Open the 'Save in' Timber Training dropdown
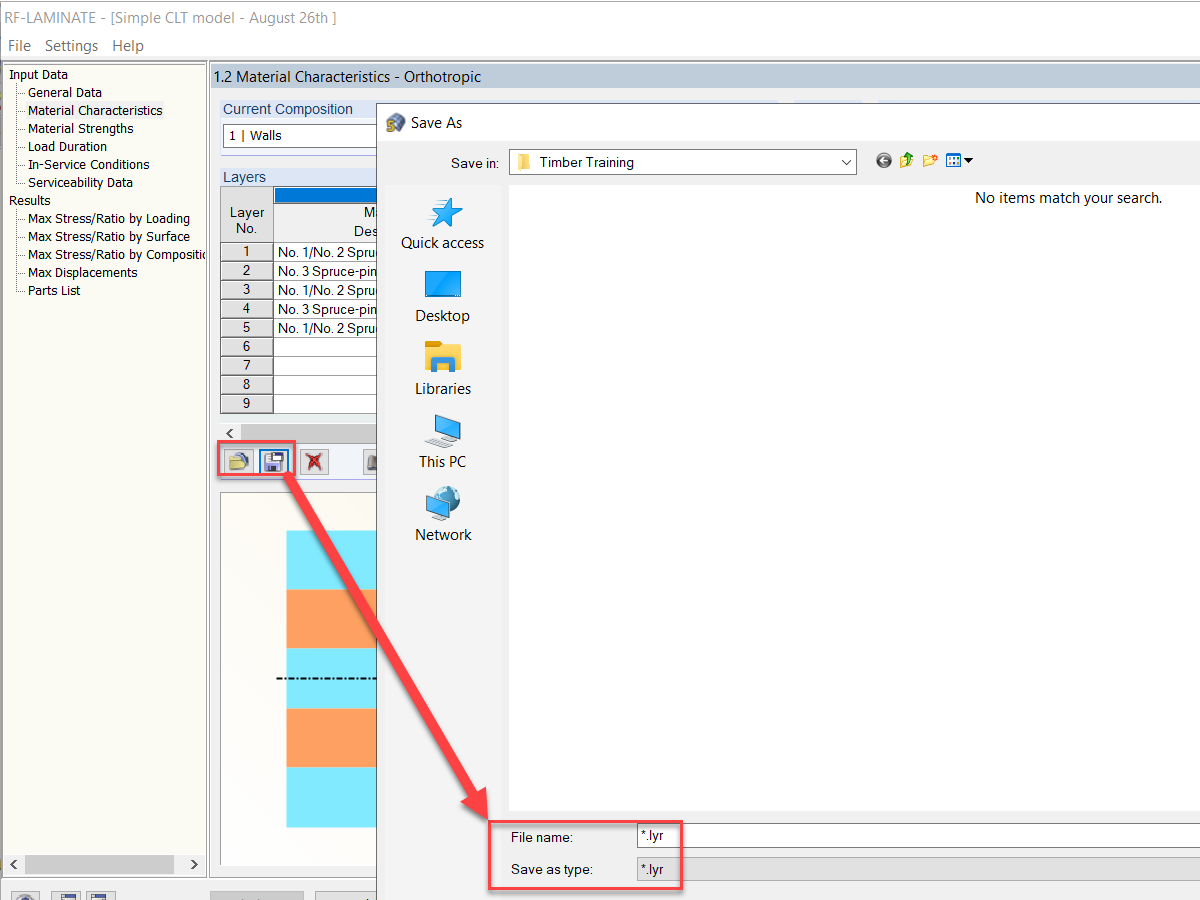 tap(683, 162)
